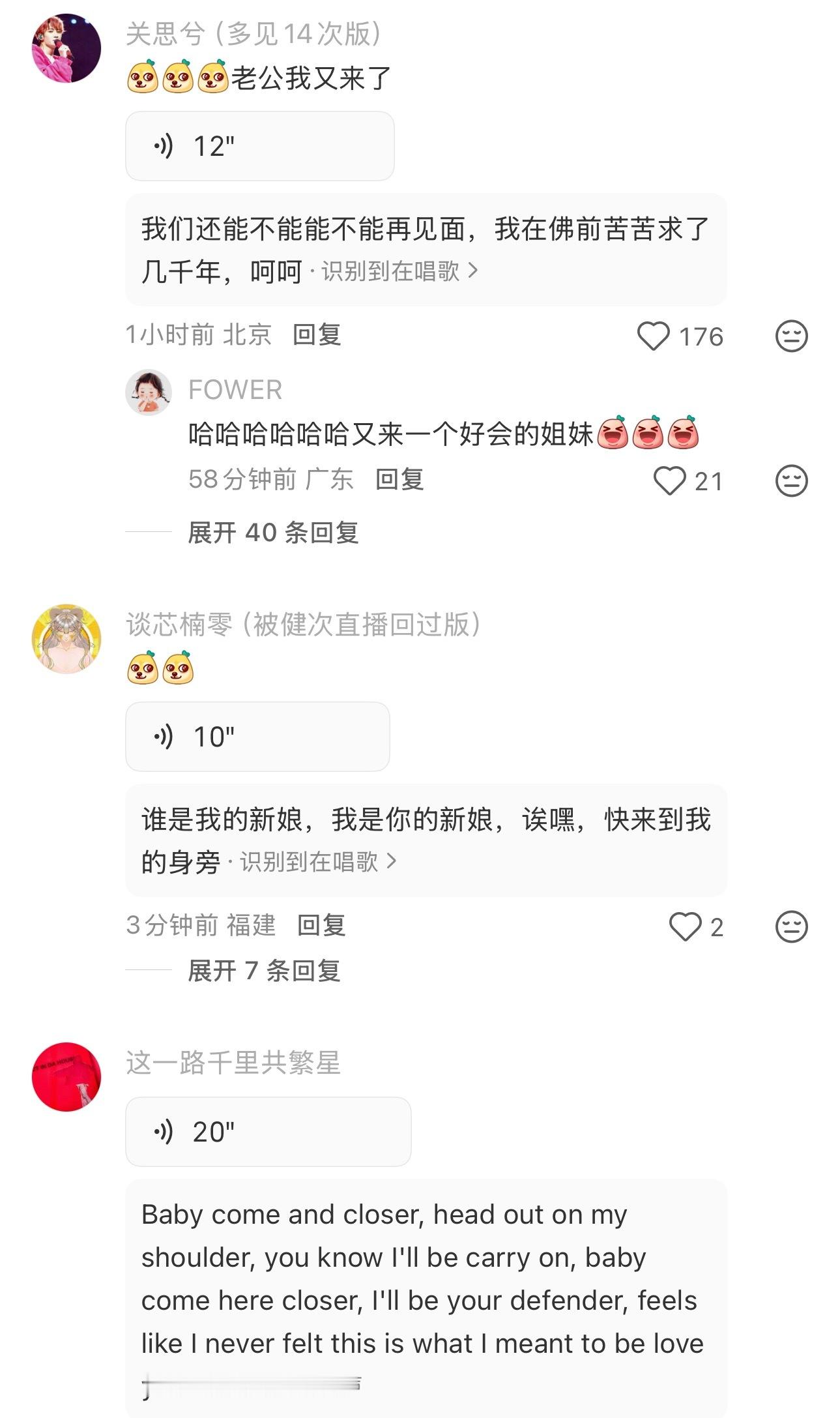Like the comment with 176 likes
The image size is (840, 1418).
tap(653, 336)
